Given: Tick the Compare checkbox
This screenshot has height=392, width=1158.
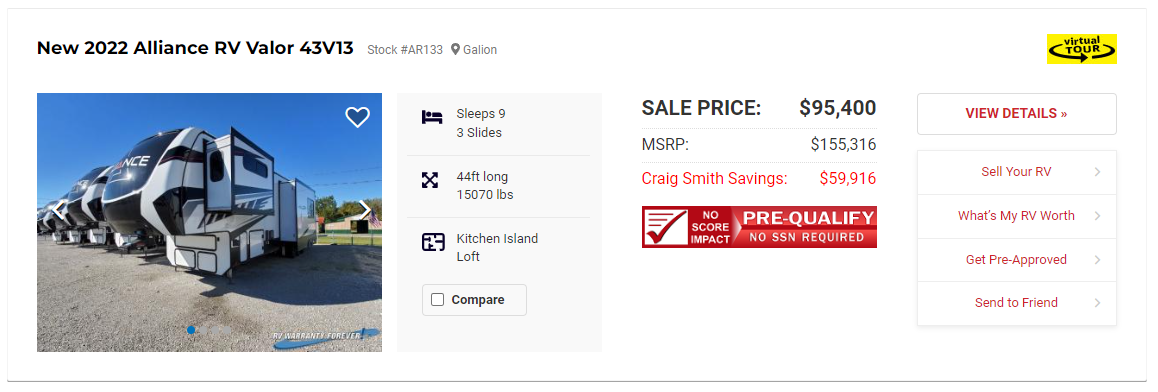Looking at the screenshot, I should point(437,300).
